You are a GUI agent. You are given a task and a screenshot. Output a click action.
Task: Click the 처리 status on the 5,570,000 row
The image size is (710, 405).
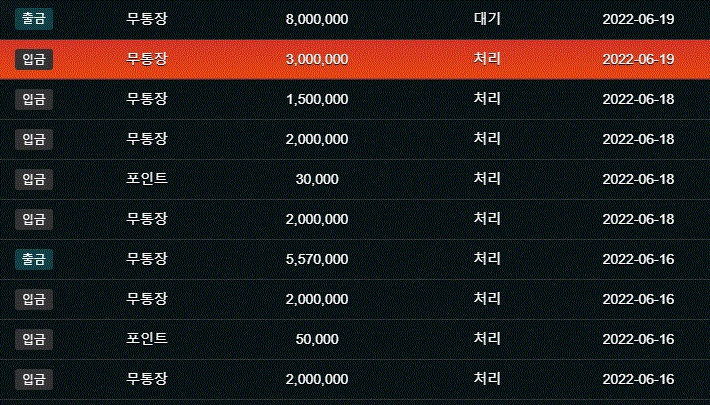[487, 259]
